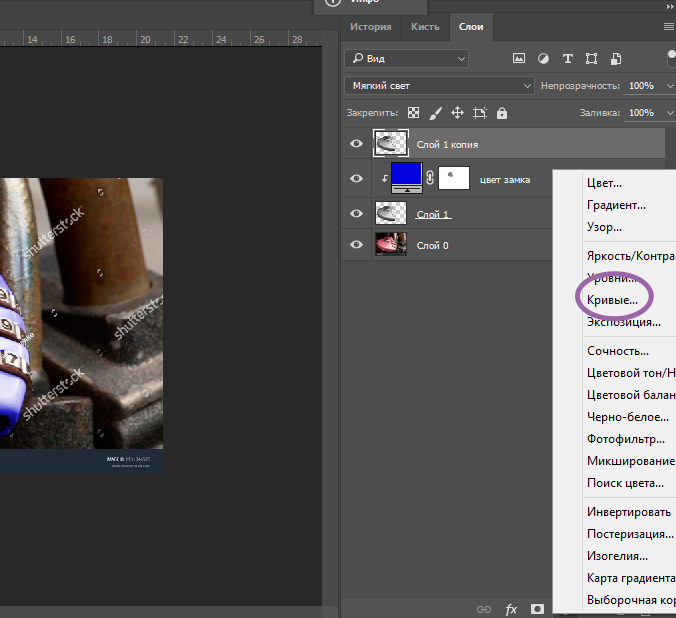The height and width of the screenshot is (618, 676).
Task: Choose Выборочная коррекция menu item
Action: [629, 599]
